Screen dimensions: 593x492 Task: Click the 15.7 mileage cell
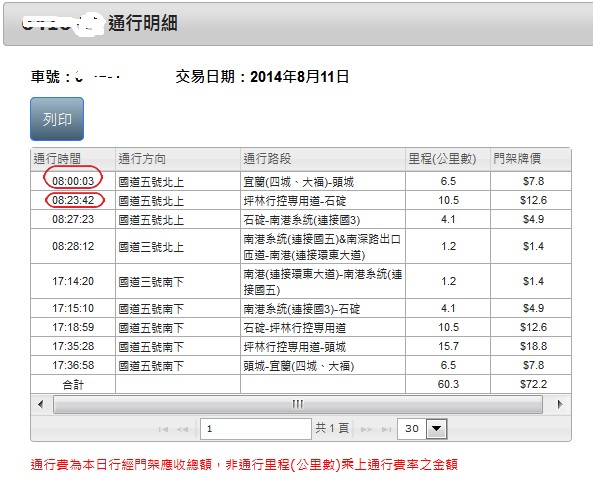(x=448, y=346)
